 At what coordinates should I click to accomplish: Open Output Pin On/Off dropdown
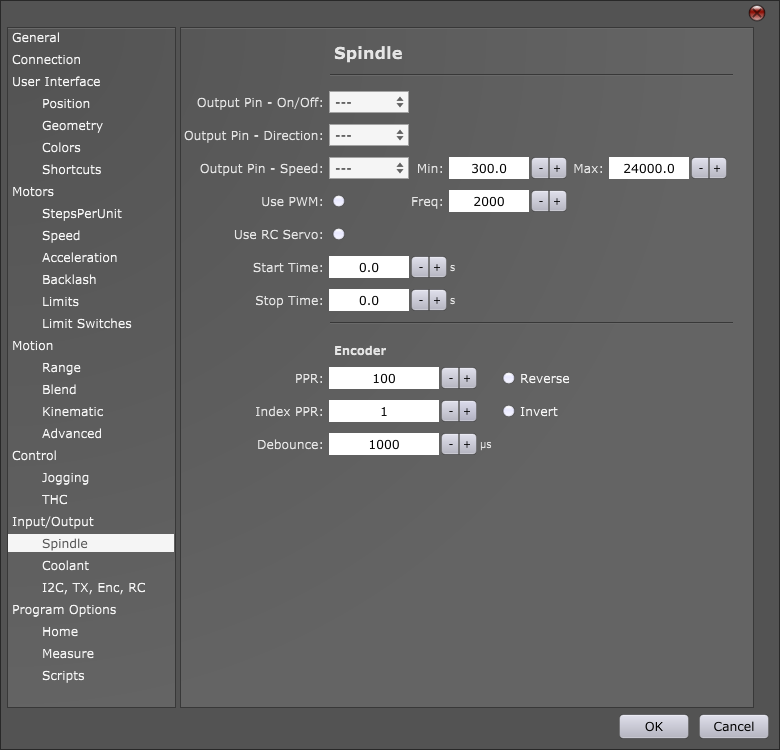click(369, 103)
